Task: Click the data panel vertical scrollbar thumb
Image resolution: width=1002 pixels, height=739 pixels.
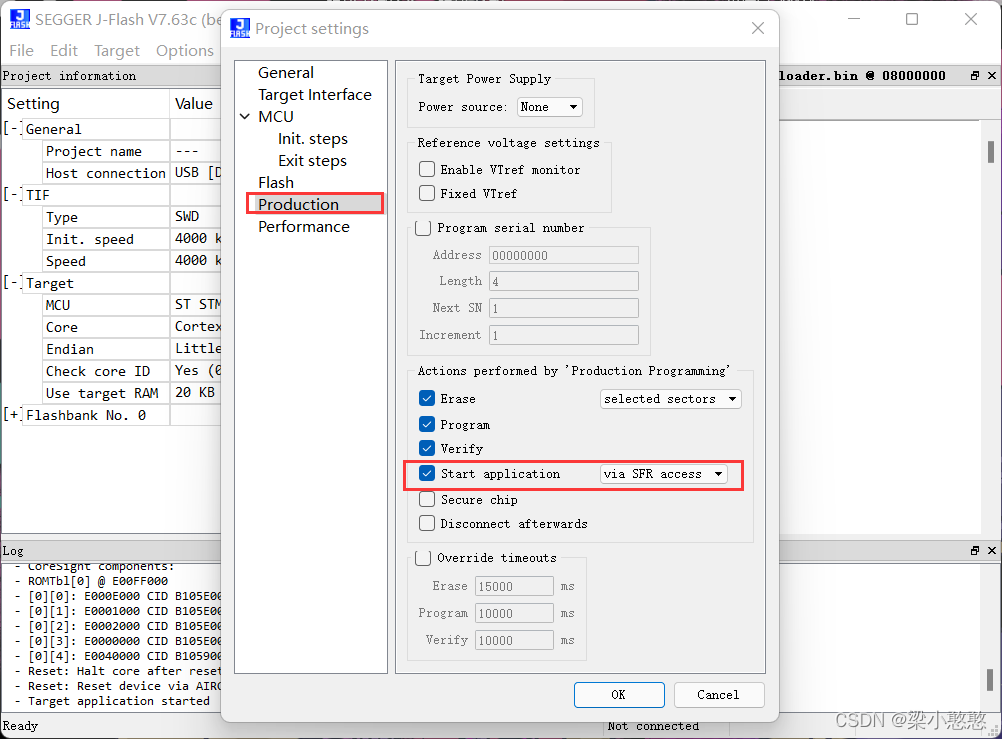Action: pyautogui.click(x=990, y=152)
